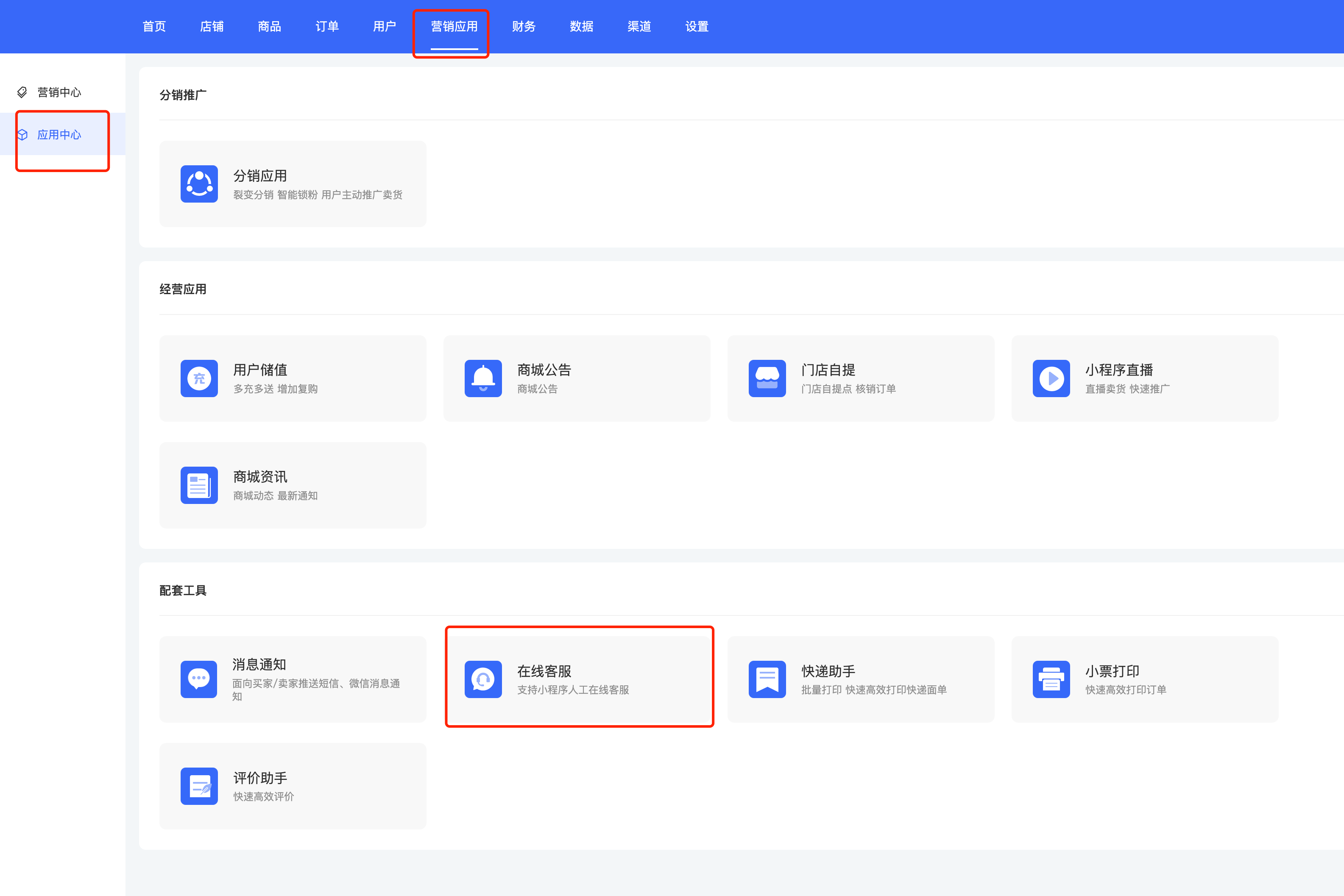Select 应用中心 in the sidebar
The height and width of the screenshot is (896, 1344).
59,135
